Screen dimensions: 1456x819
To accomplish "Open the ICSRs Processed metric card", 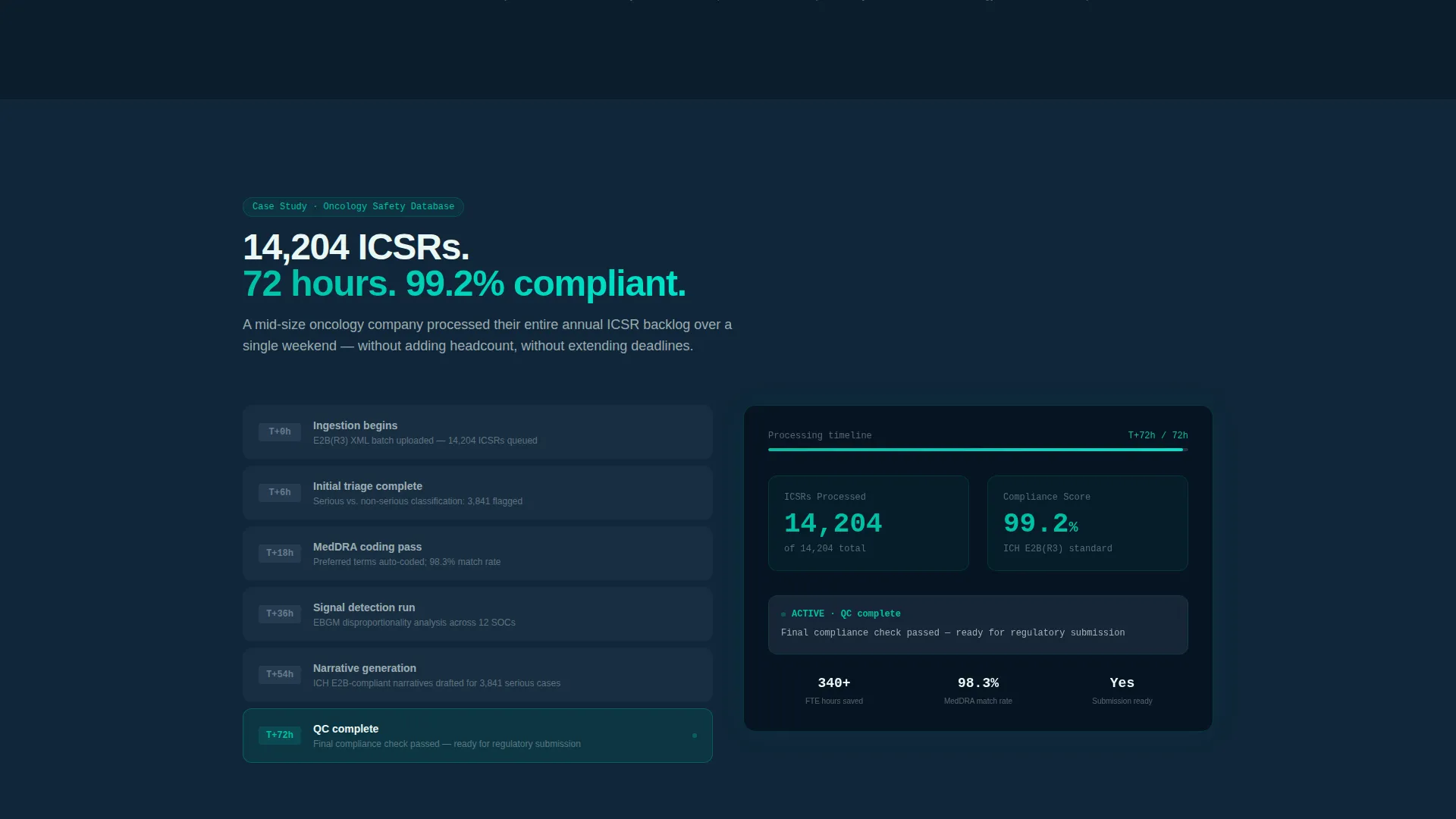I will (x=868, y=523).
